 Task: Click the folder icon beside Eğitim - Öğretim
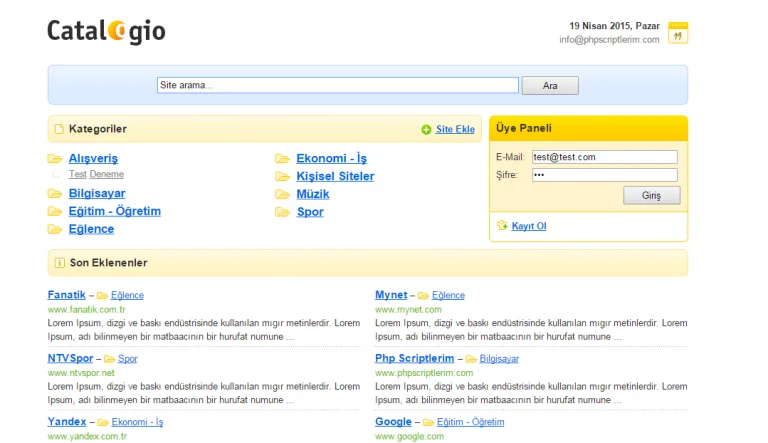(x=55, y=211)
